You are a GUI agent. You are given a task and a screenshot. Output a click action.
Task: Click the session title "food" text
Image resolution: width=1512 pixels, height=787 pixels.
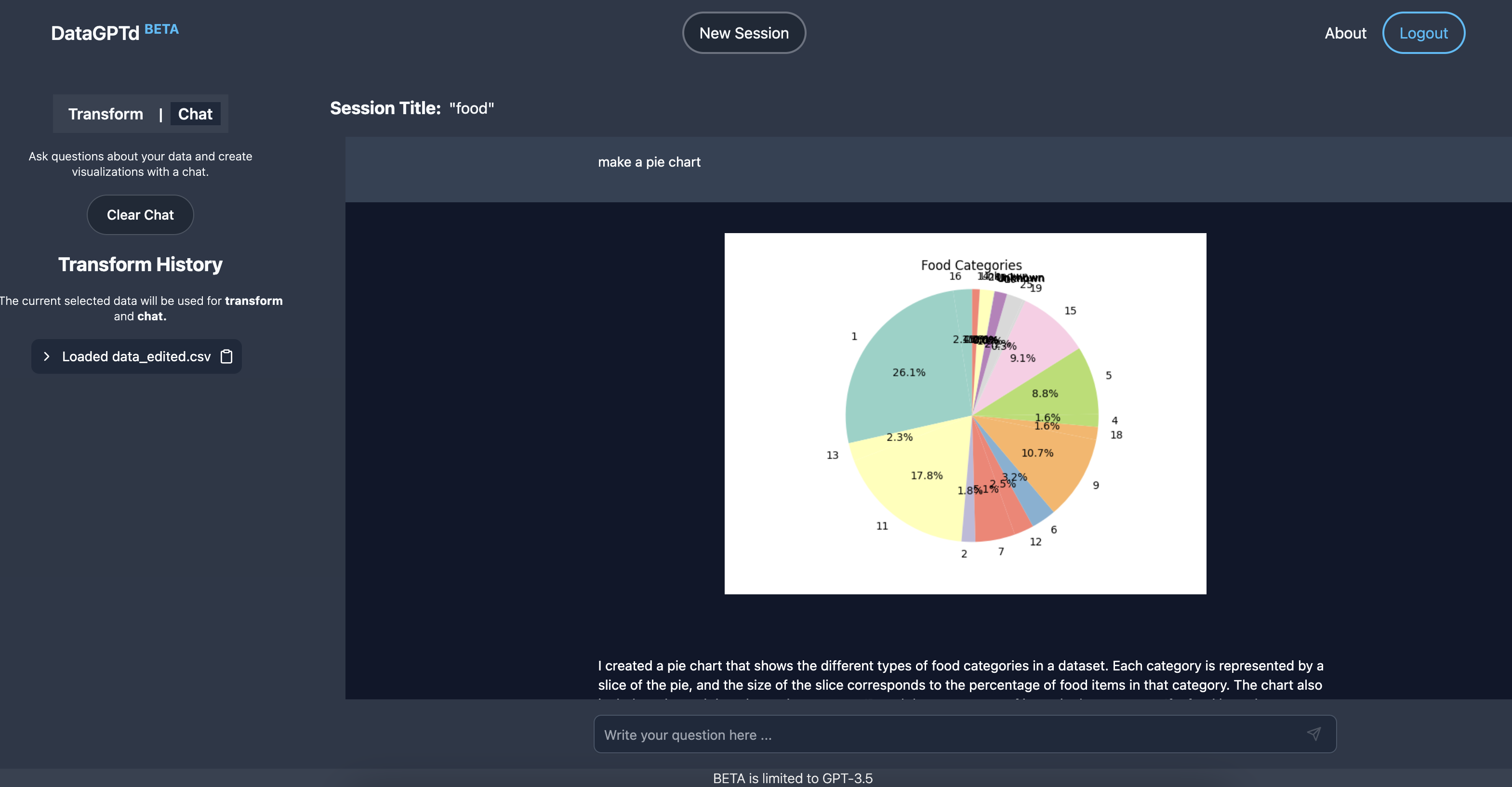[471, 108]
